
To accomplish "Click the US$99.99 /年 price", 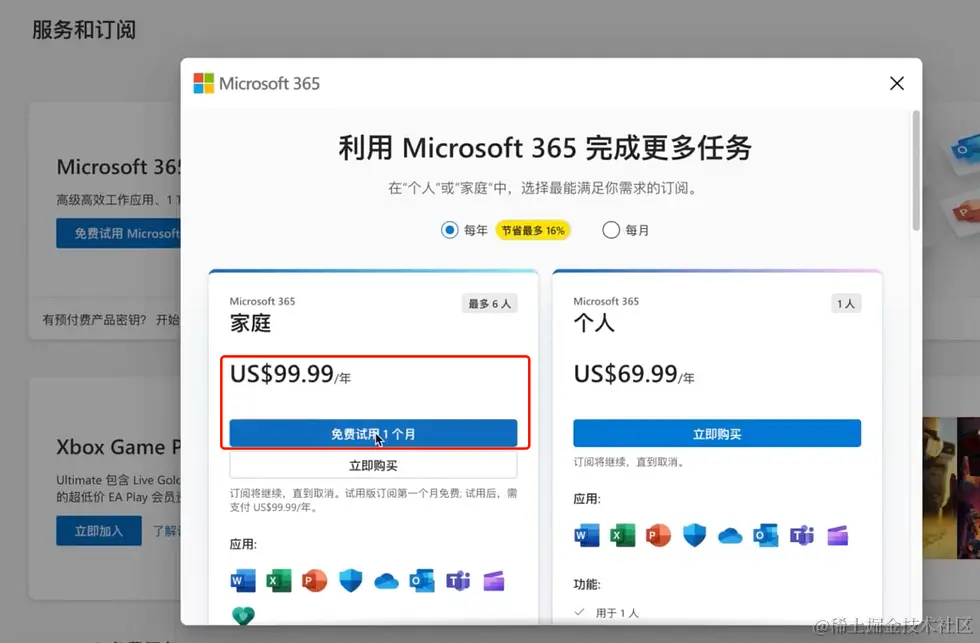I will point(290,374).
